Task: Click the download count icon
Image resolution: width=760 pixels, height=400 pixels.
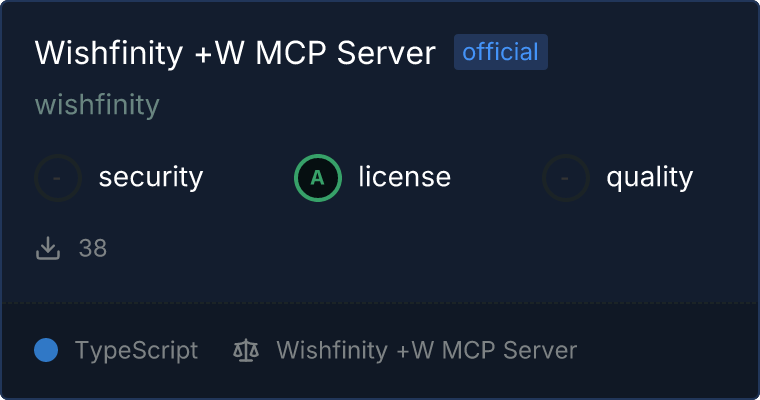Action: tap(48, 248)
